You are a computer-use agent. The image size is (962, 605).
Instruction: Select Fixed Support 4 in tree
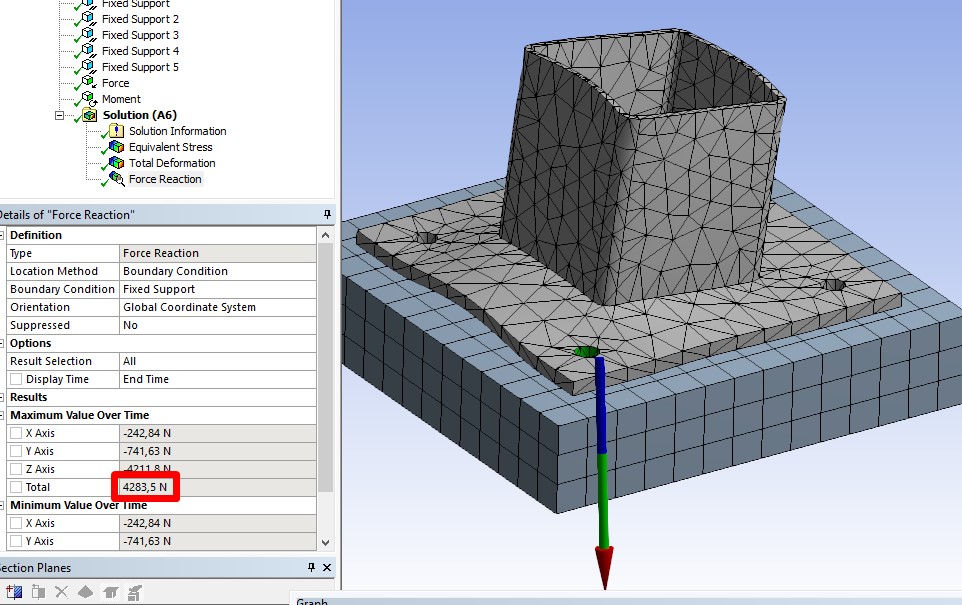click(140, 51)
